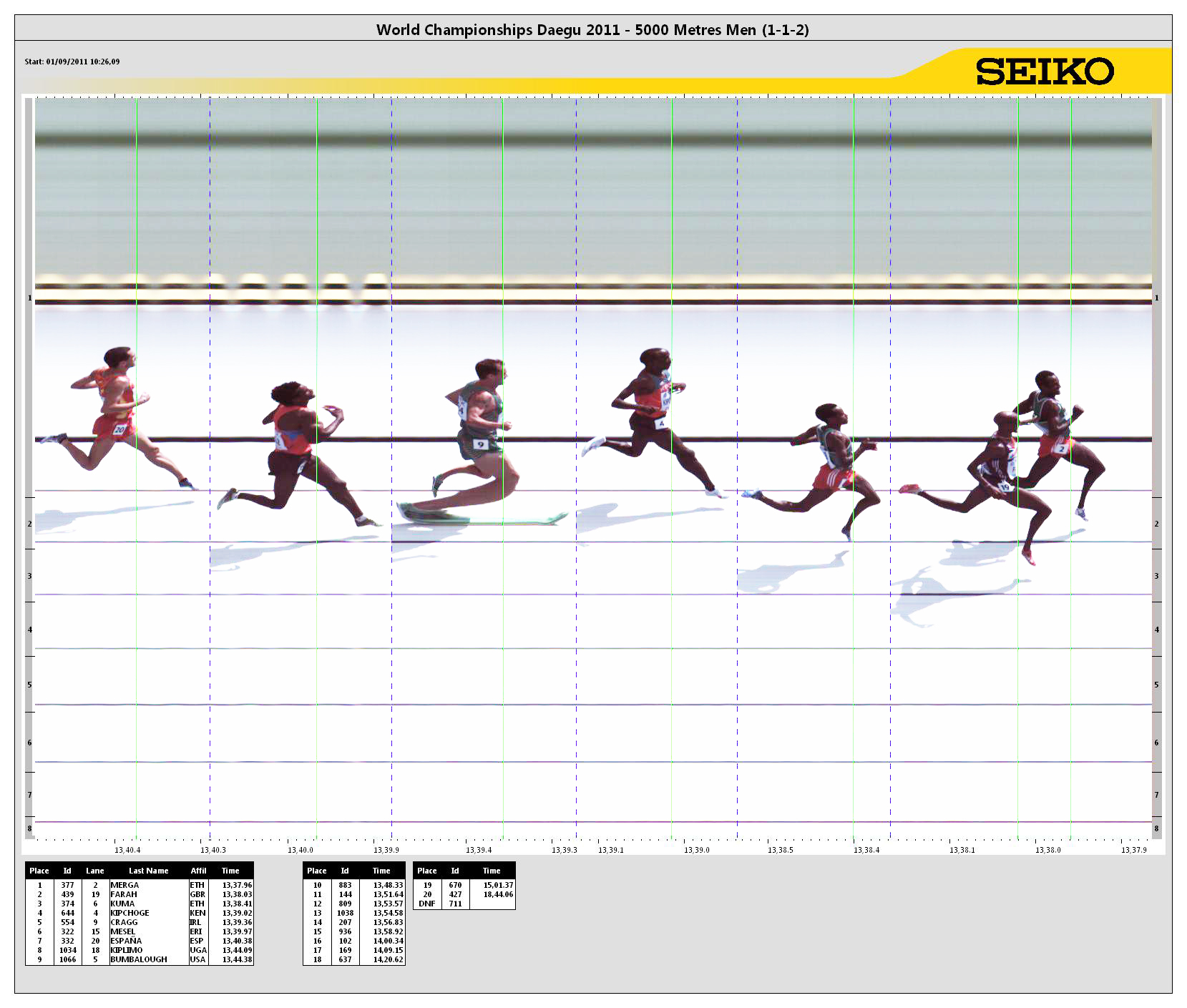Screen dimensions: 1187x1008
Task: Click the 13,38.5 time axis label
Action: click(780, 850)
